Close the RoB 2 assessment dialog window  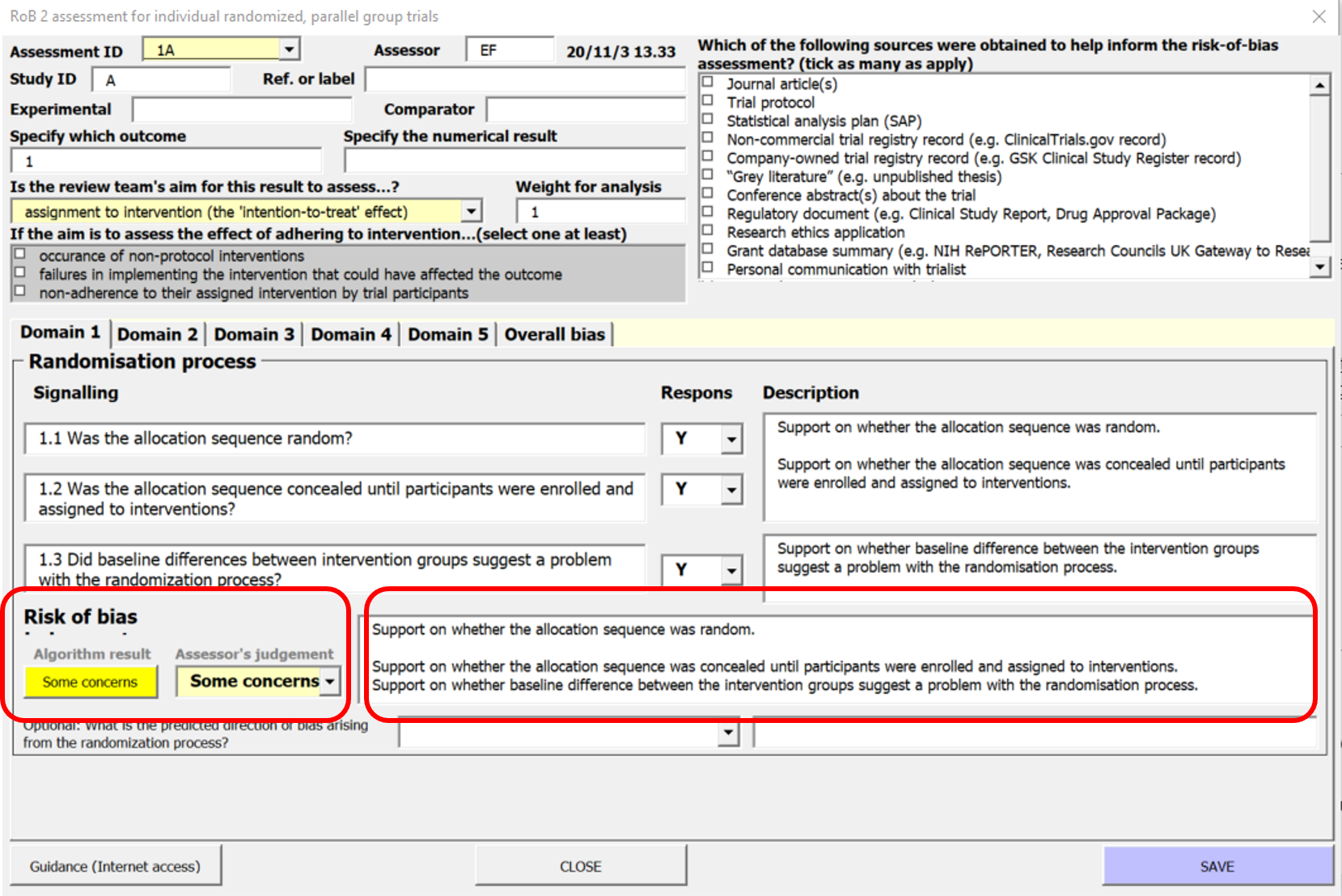[x=1319, y=16]
